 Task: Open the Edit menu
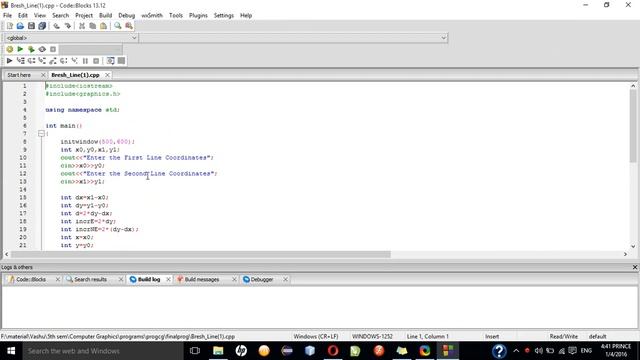click(x=22, y=15)
